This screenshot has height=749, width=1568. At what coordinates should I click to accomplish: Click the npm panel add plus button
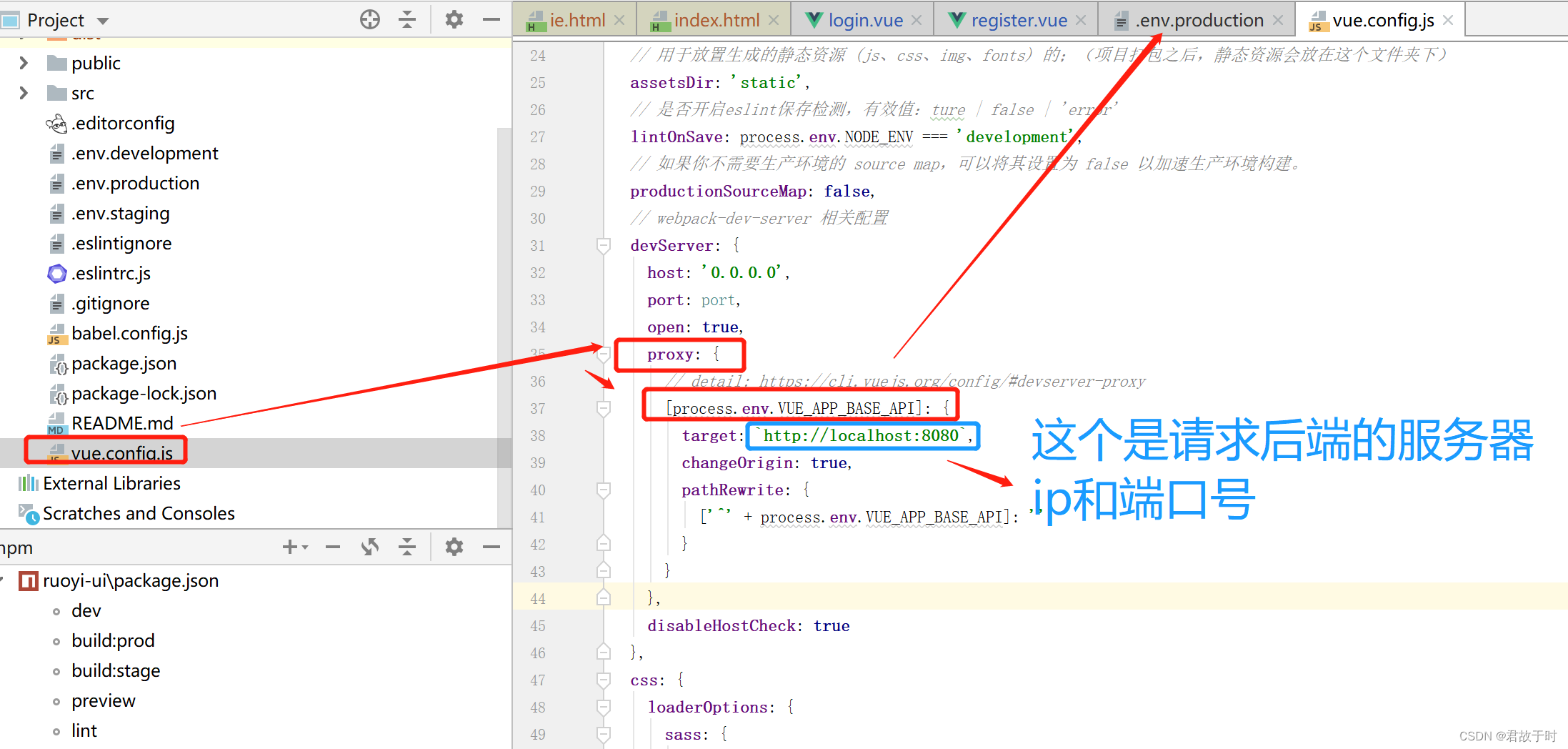[290, 547]
